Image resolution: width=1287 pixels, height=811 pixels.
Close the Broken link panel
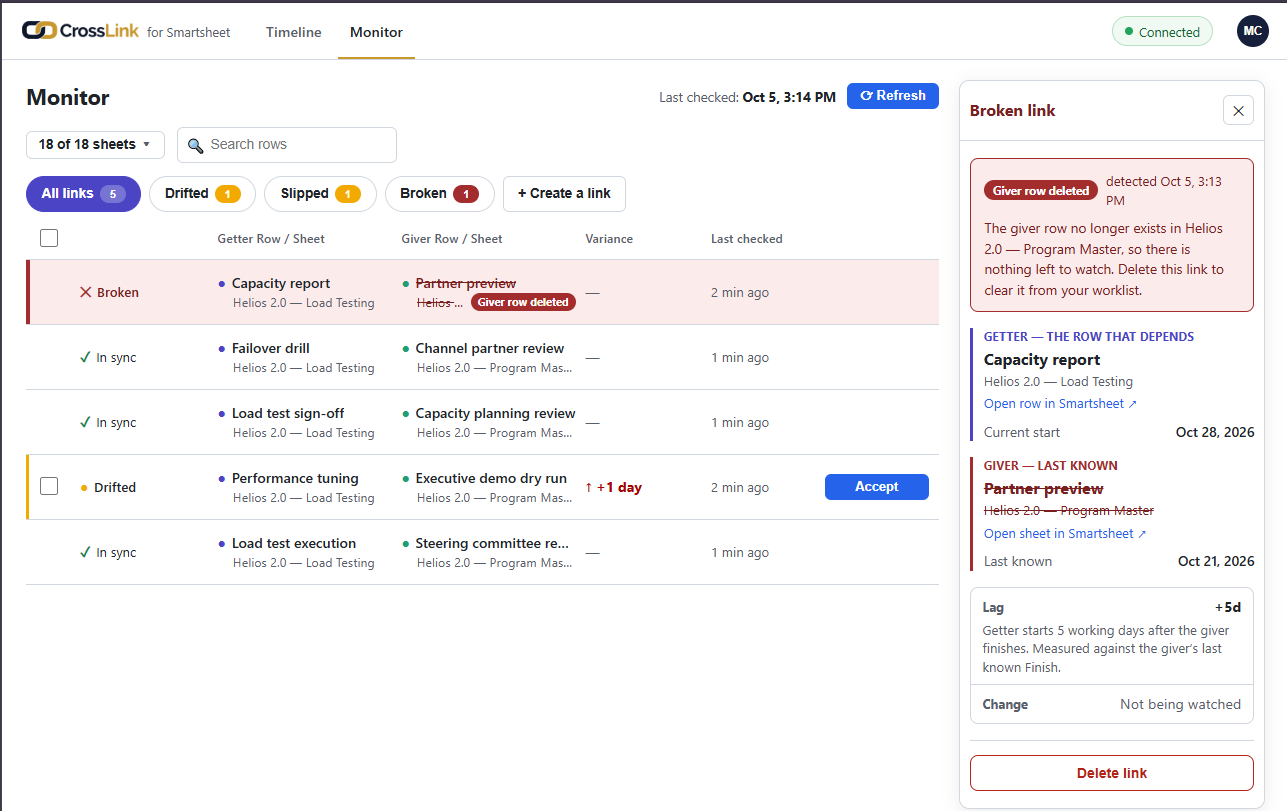point(1238,111)
